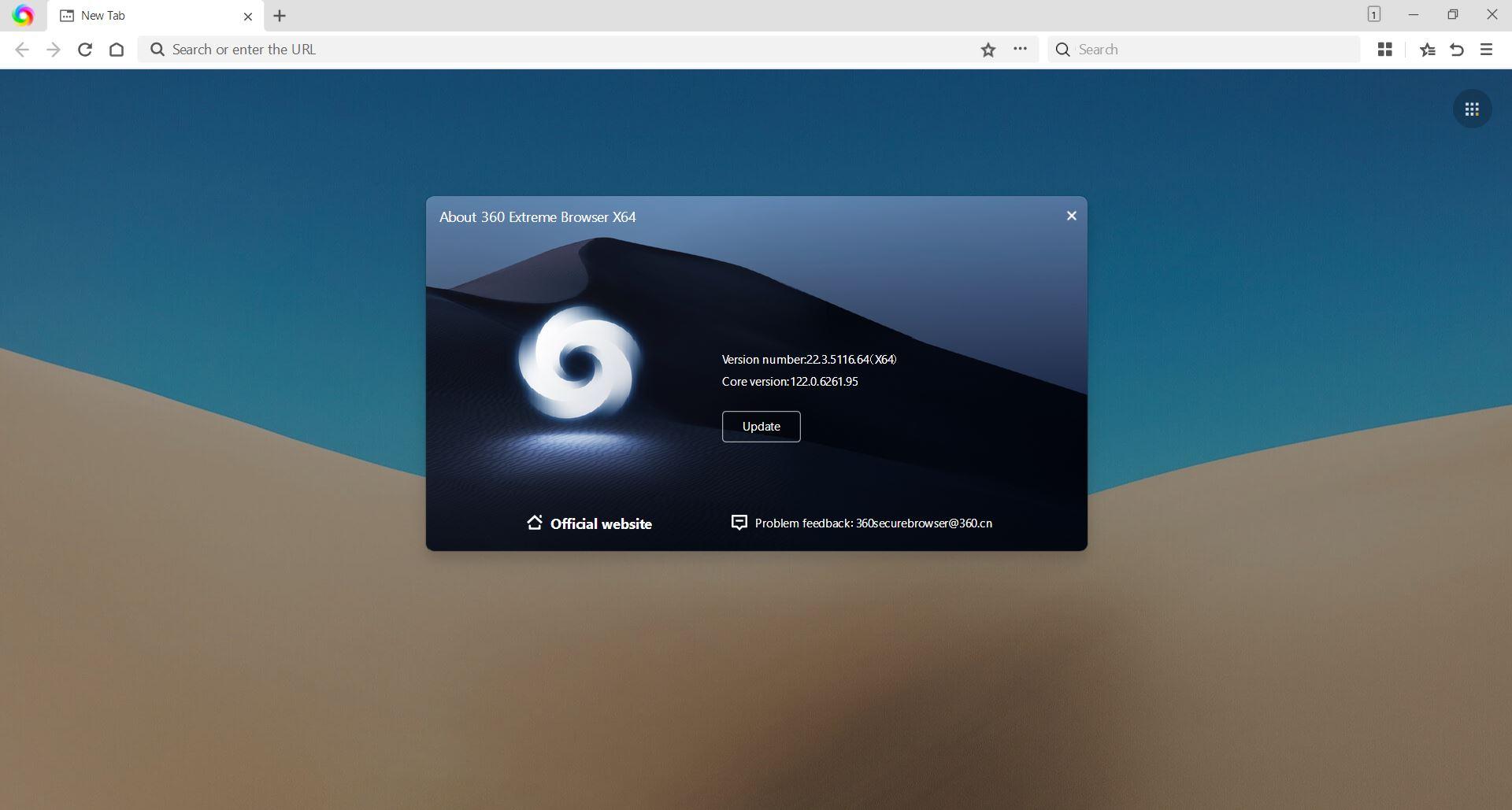Reload the current page
This screenshot has height=810, width=1512.
(x=85, y=50)
